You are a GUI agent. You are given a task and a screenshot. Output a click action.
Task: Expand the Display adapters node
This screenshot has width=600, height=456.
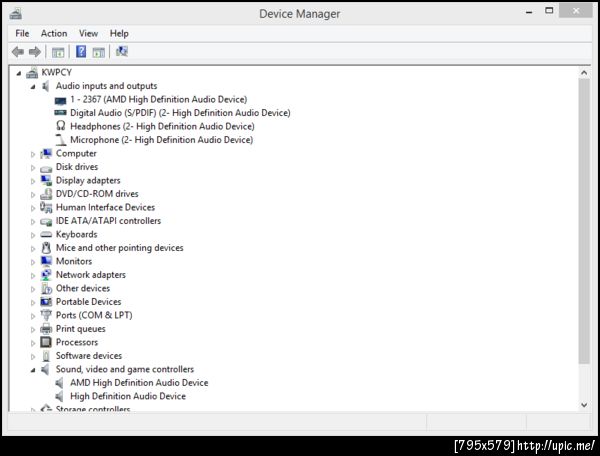[x=33, y=181]
